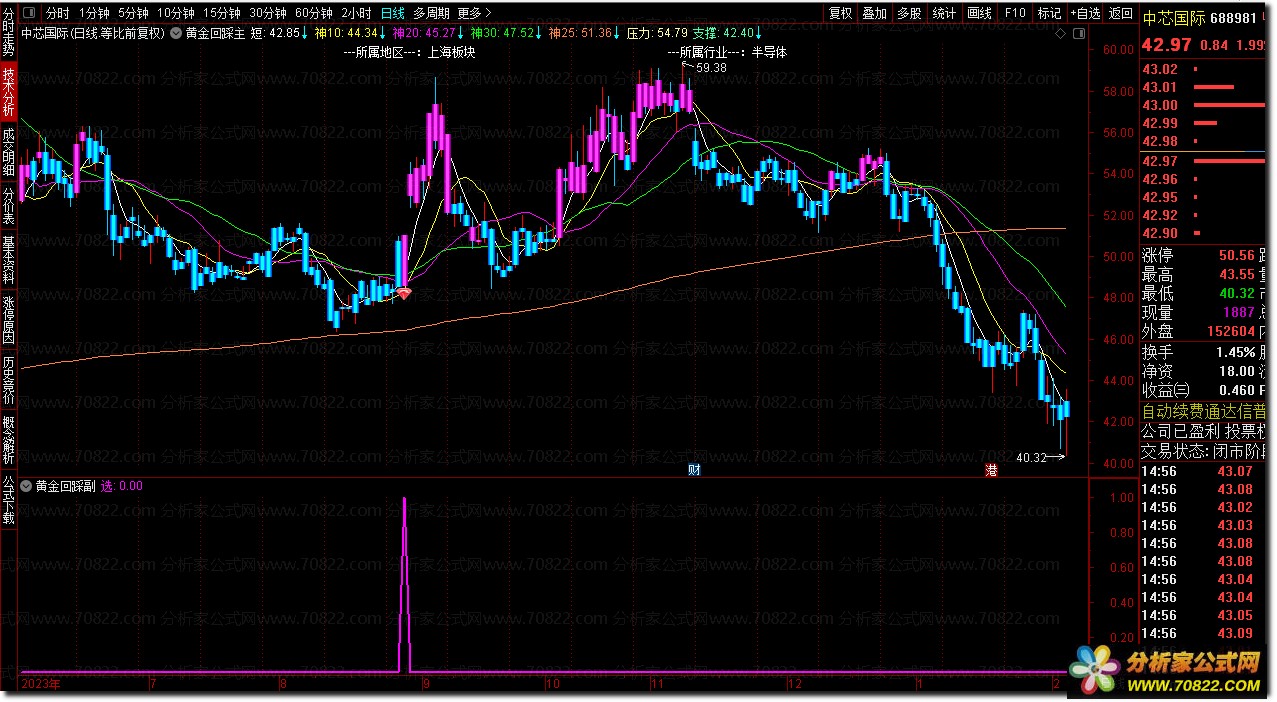Add stock via +自选 button
The width and height of the screenshot is (1277, 702).
click(1085, 13)
